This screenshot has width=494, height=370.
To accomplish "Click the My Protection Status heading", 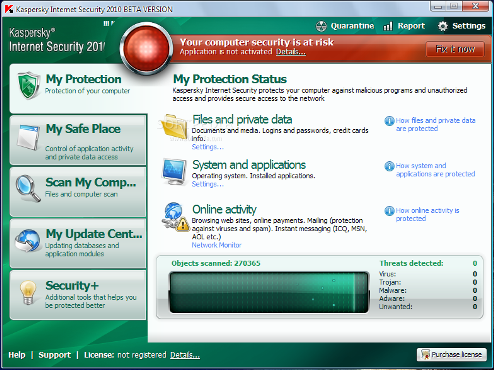I will [x=230, y=79].
